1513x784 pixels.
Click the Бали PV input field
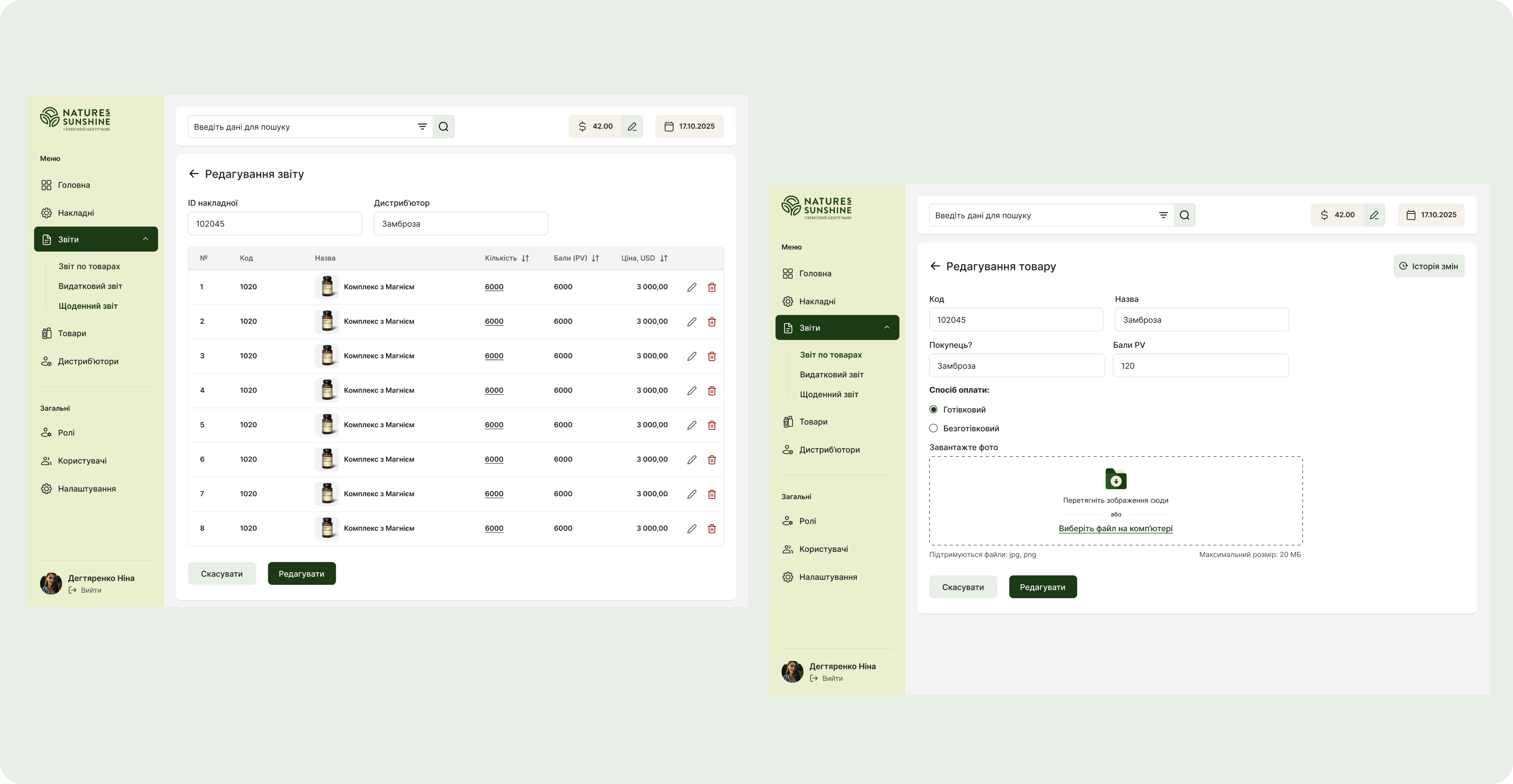[x=1200, y=366]
